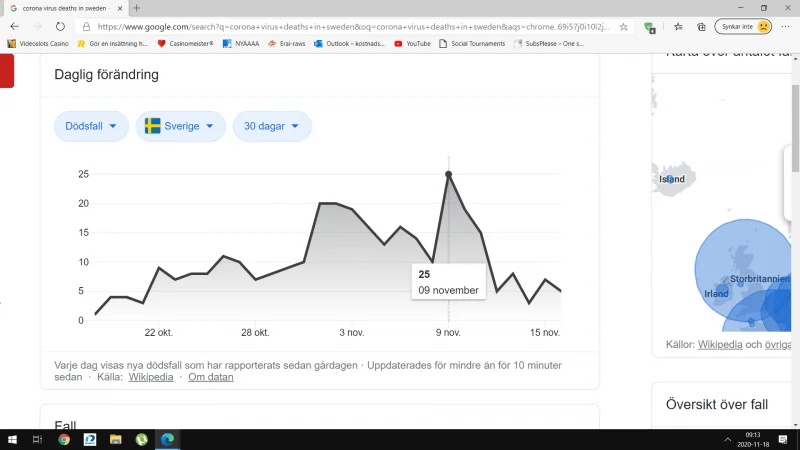Open the Gör en insättning bookmark

(112, 44)
